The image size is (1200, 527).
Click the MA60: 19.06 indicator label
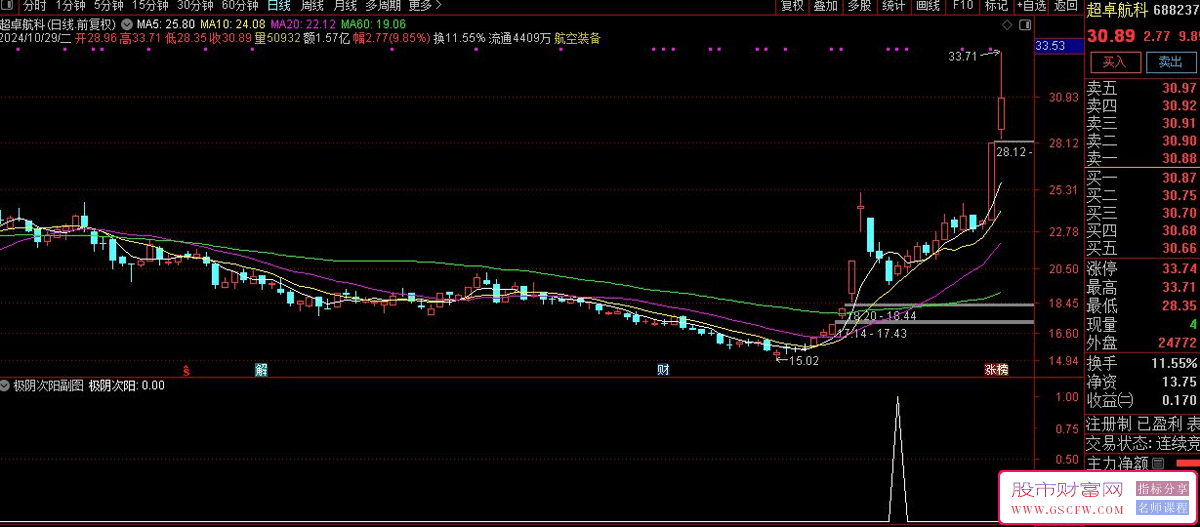(x=373, y=23)
